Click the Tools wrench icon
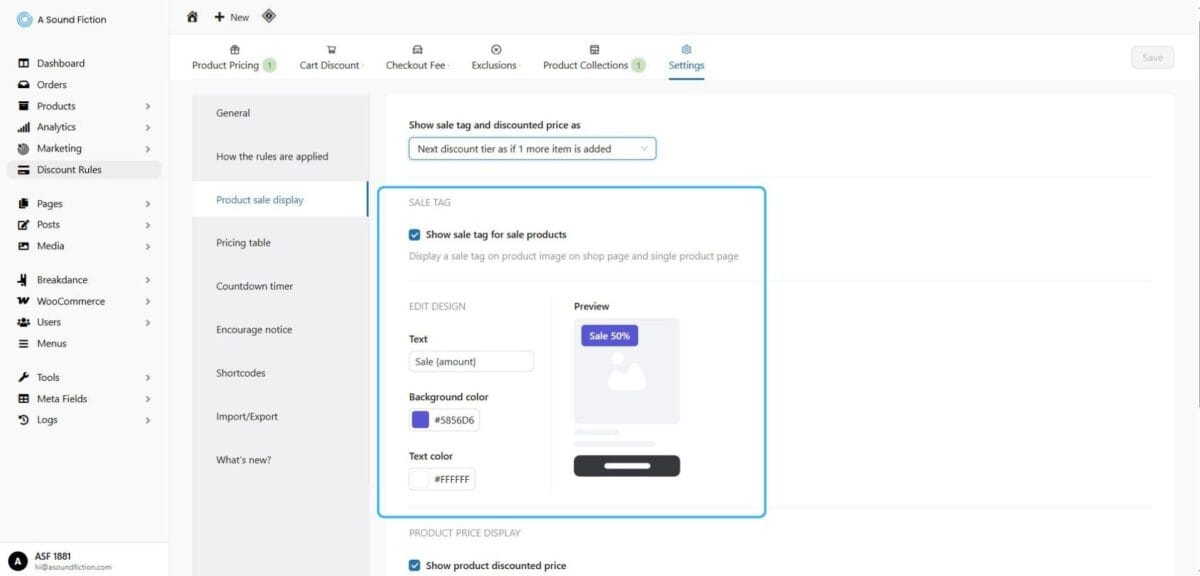The height and width of the screenshot is (576, 1200). tap(24, 377)
